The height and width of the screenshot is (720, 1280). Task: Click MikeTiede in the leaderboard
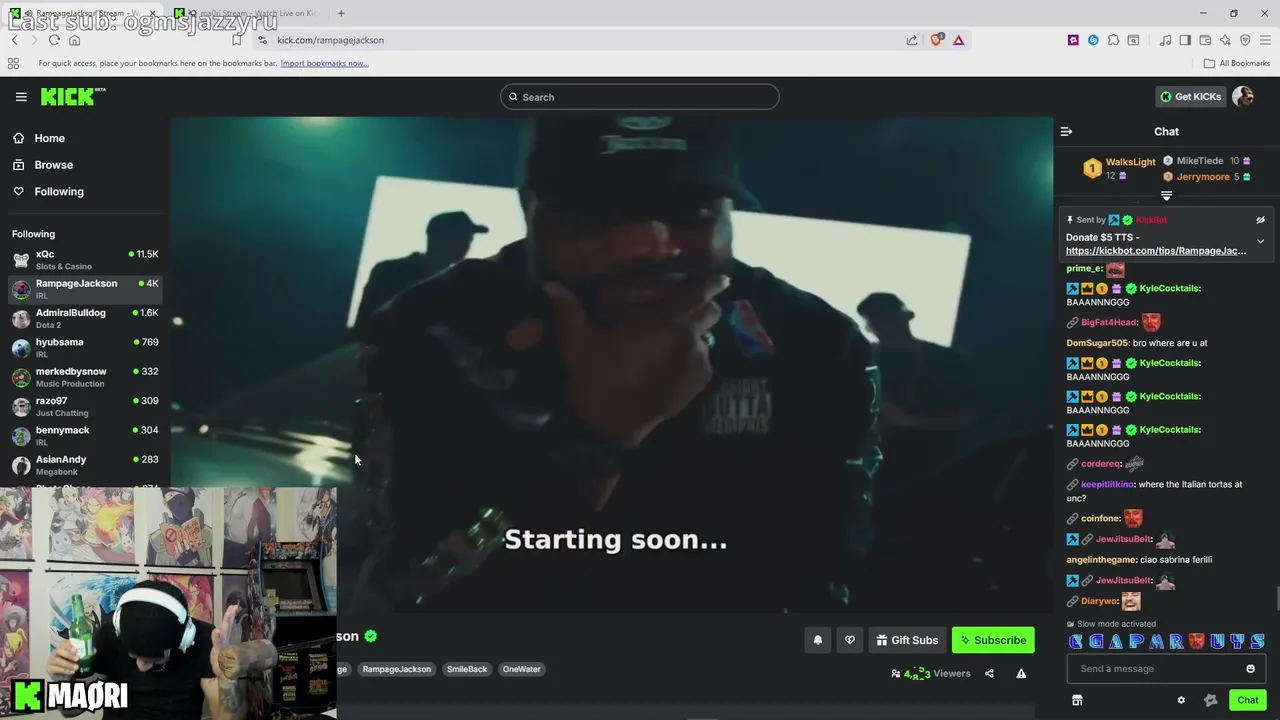pyautogui.click(x=1200, y=161)
